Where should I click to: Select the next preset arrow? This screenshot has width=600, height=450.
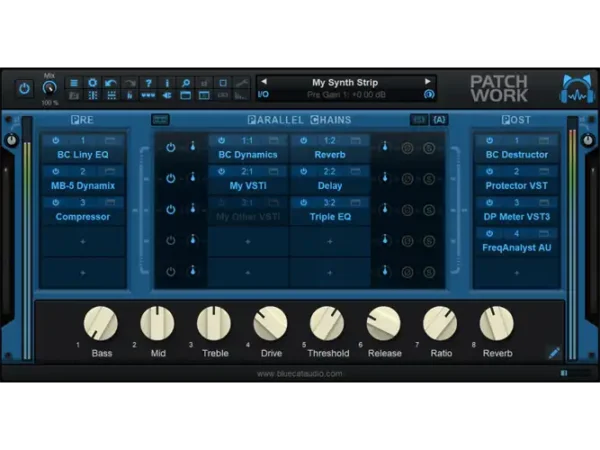[x=428, y=82]
